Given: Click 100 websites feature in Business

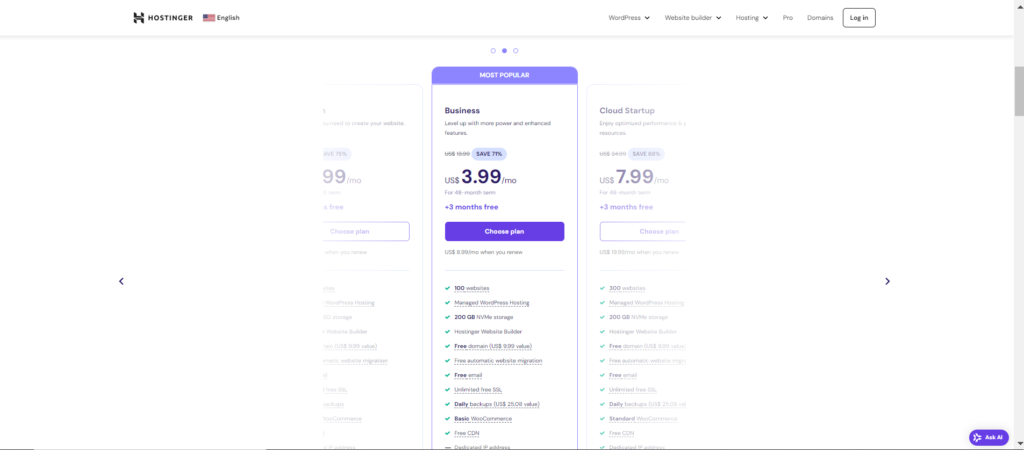Looking at the screenshot, I should [x=472, y=288].
